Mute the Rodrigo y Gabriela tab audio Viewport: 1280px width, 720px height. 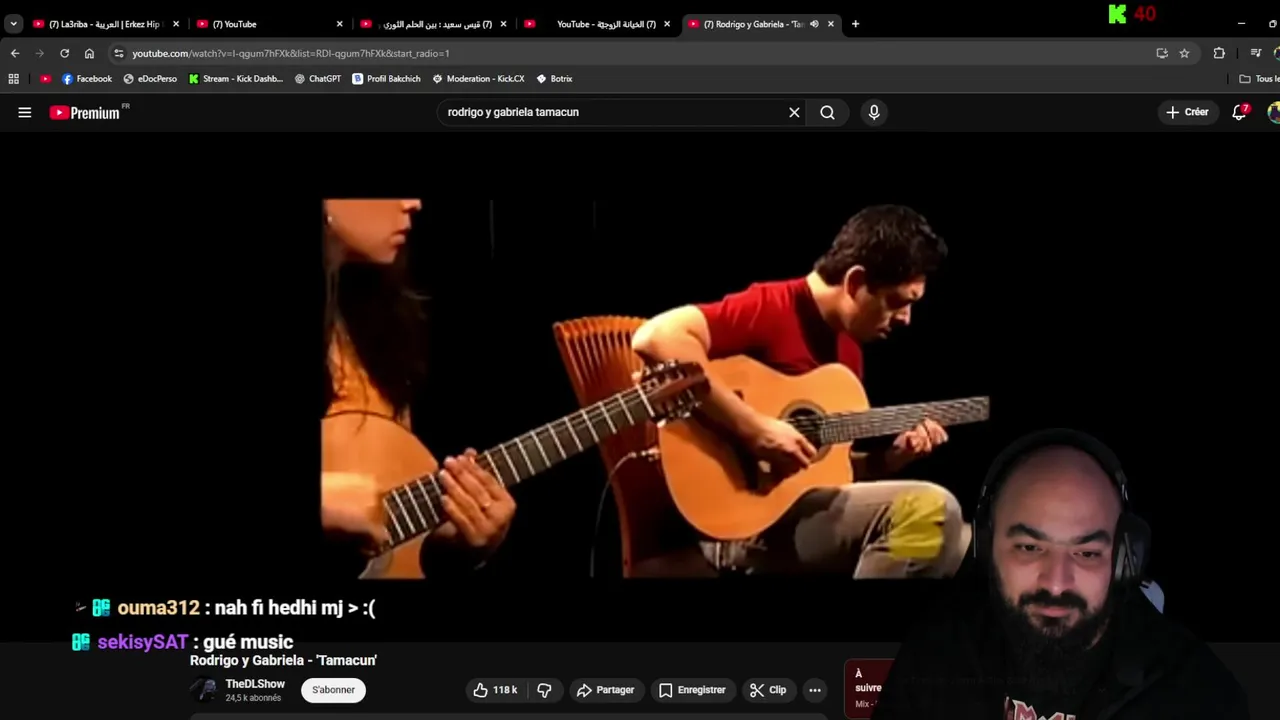coord(814,24)
